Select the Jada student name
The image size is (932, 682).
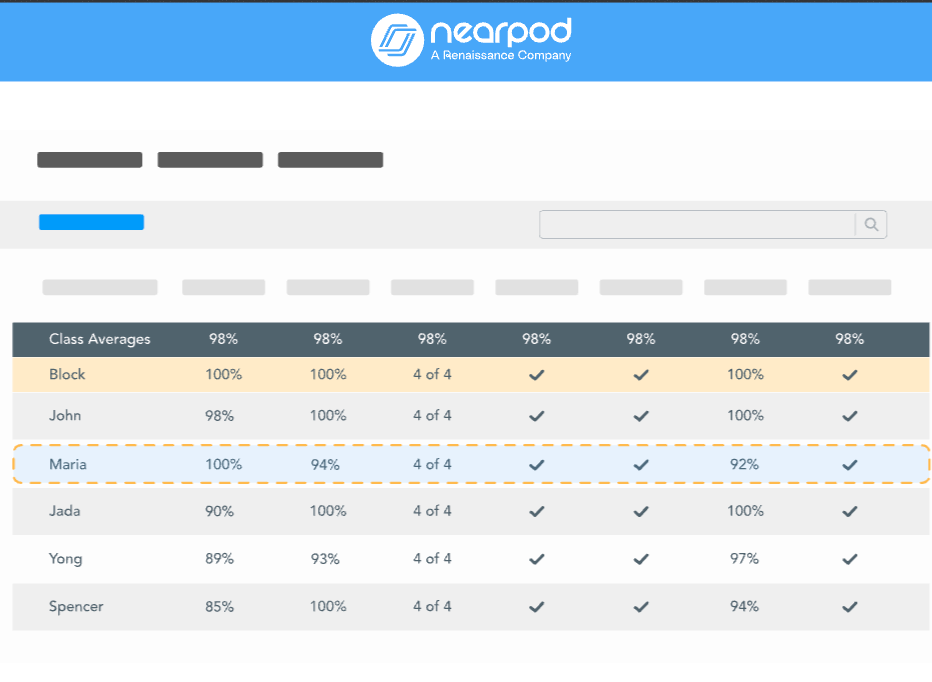pyautogui.click(x=64, y=511)
